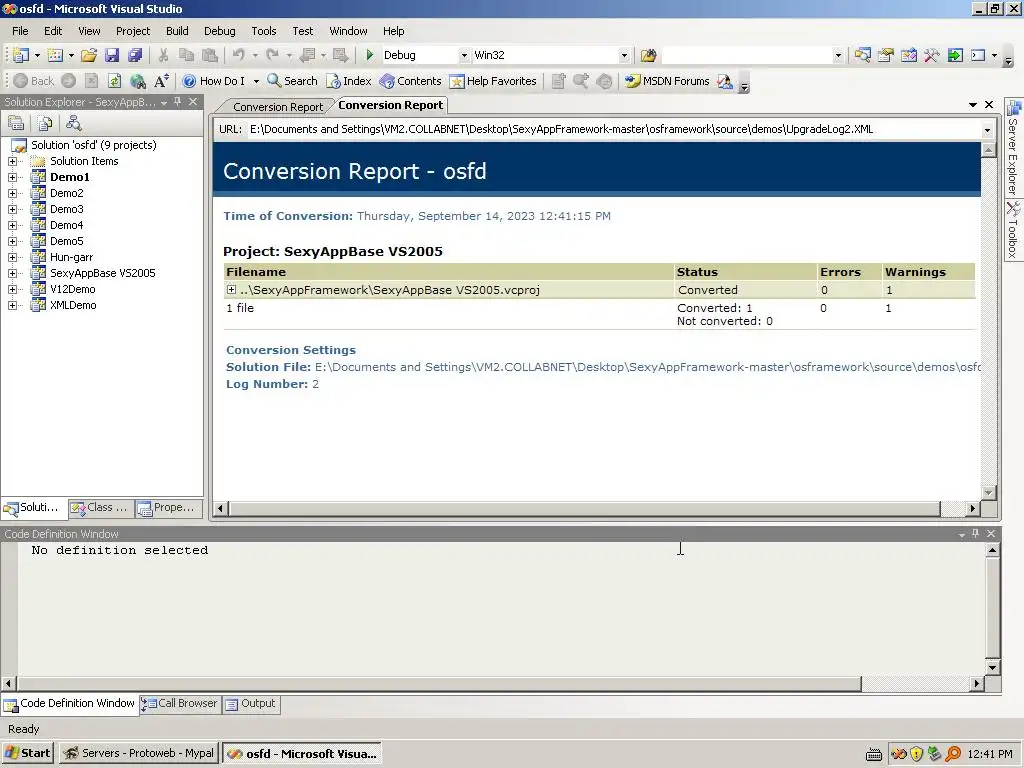Open the Solution Explorer toolbar icon

[863, 56]
